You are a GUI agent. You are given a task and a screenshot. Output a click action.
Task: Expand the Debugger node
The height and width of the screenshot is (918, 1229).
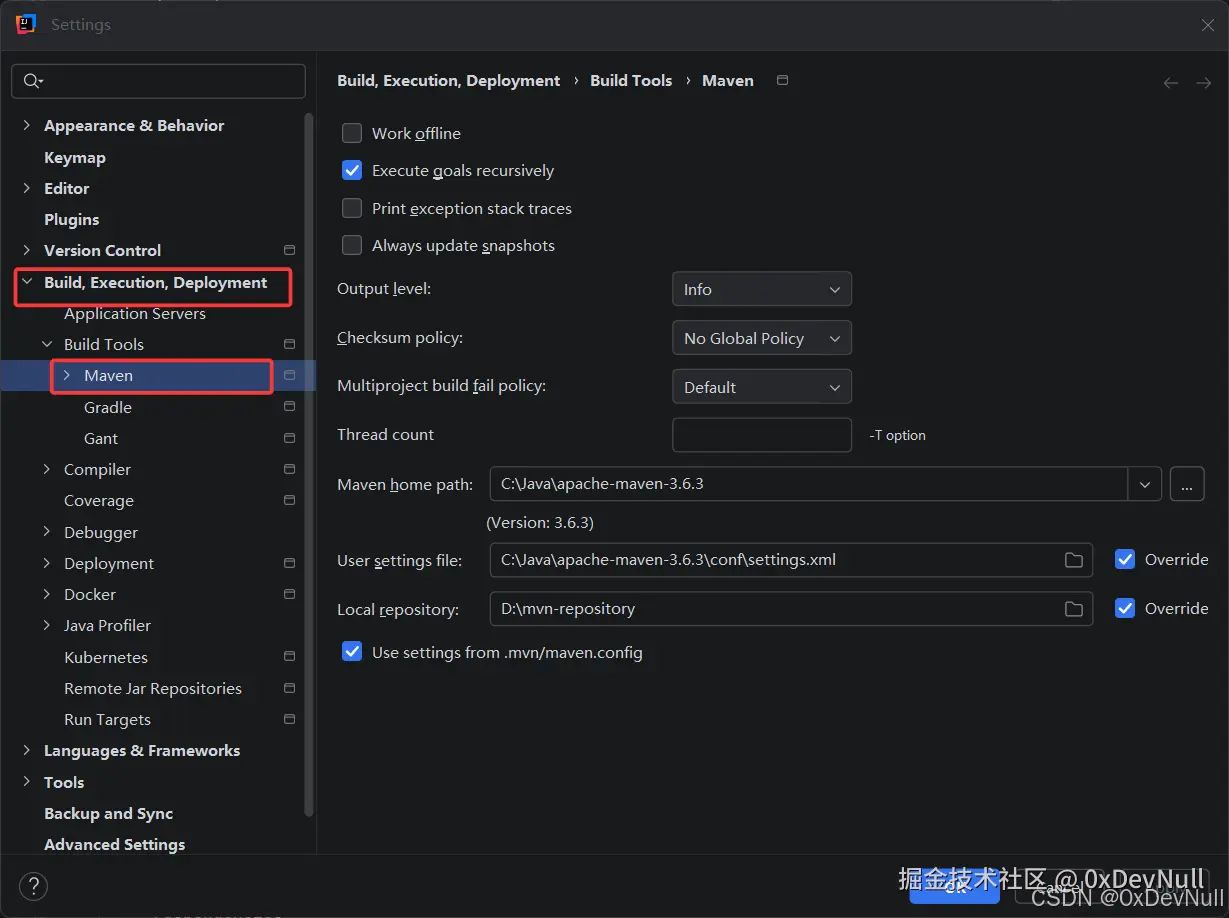tap(47, 532)
